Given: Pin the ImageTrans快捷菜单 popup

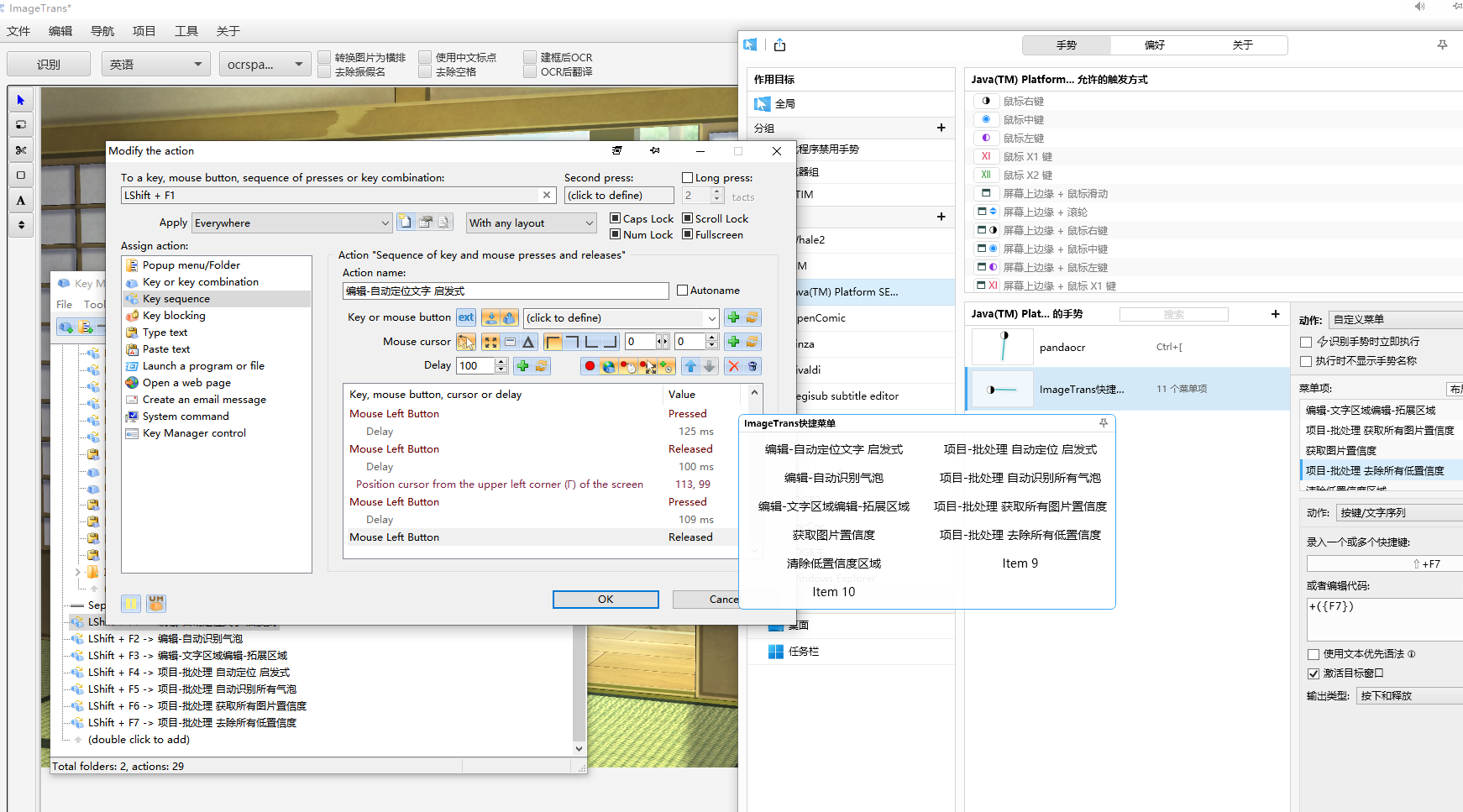Looking at the screenshot, I should 1103,423.
